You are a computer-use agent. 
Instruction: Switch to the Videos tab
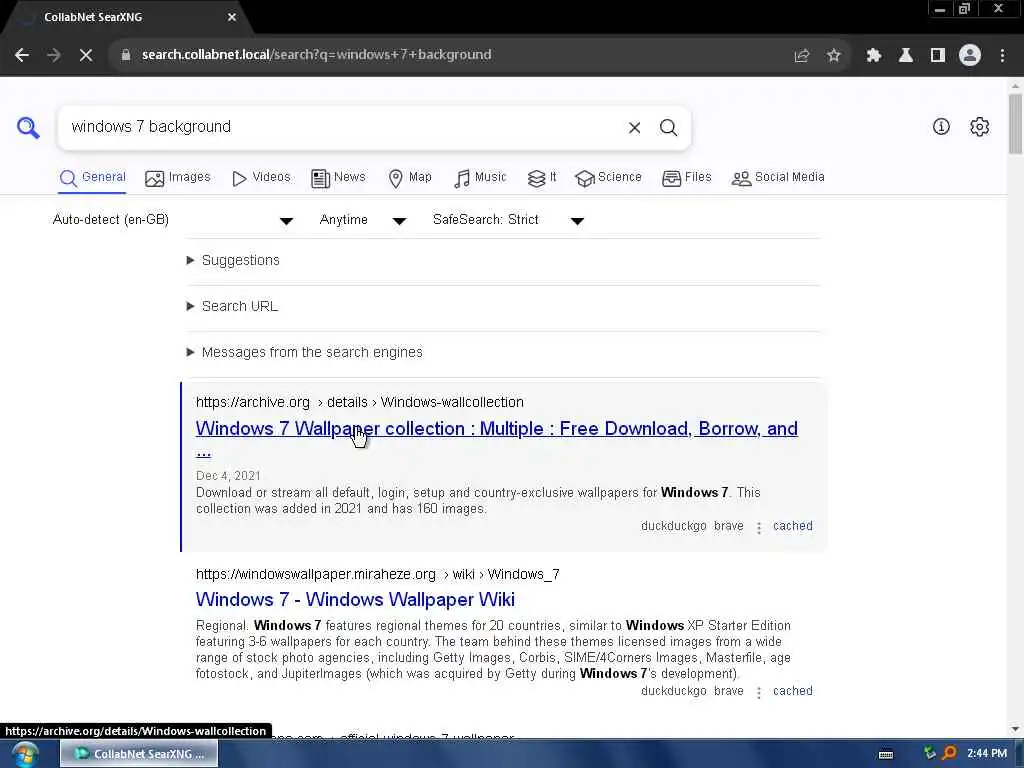[261, 178]
